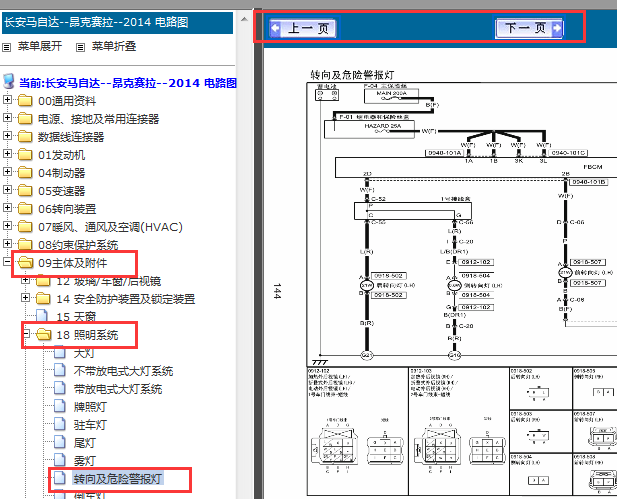Go to next page with 下一页 button

click(x=529, y=28)
